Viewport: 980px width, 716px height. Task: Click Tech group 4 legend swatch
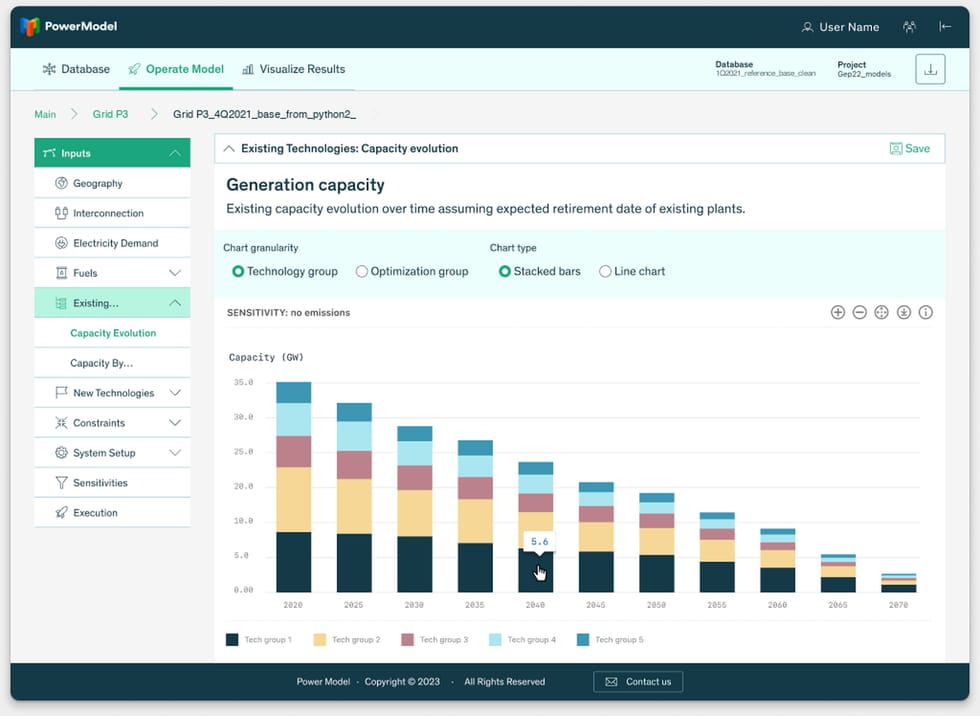[x=495, y=640]
